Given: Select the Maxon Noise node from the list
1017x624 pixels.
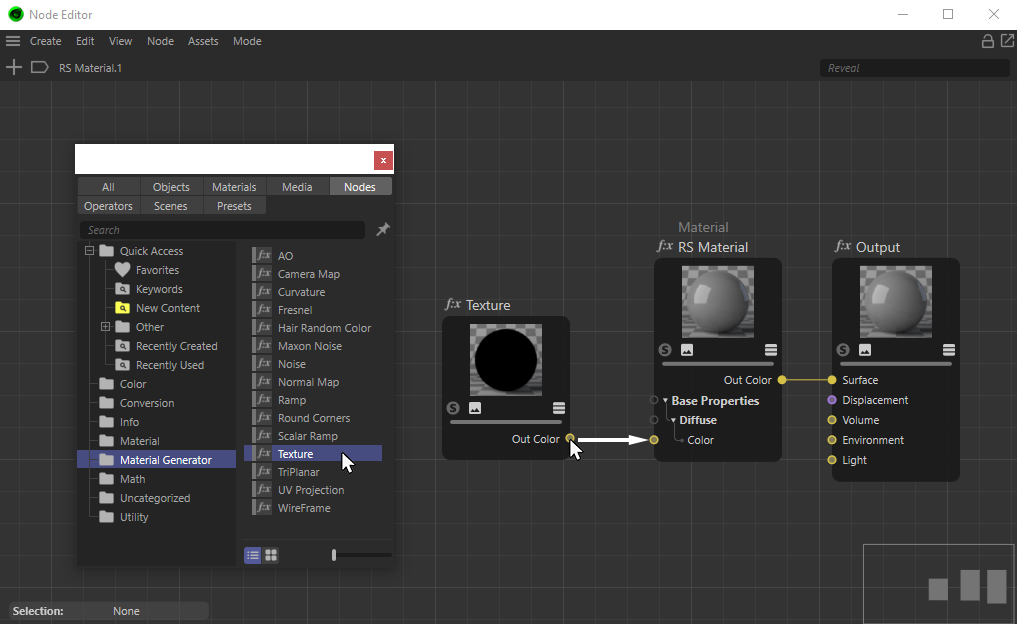Looking at the screenshot, I should pos(309,346).
